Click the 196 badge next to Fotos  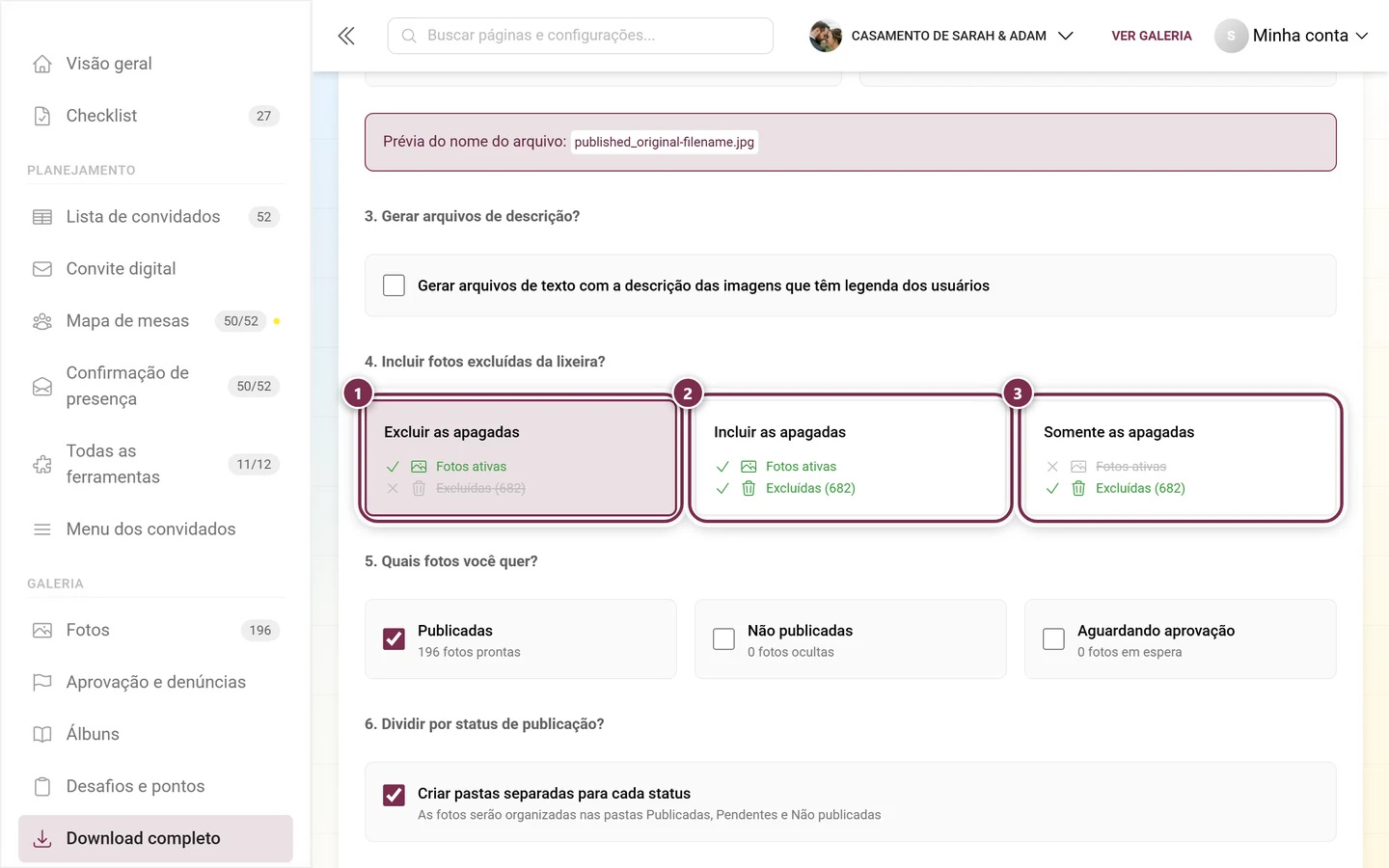260,631
